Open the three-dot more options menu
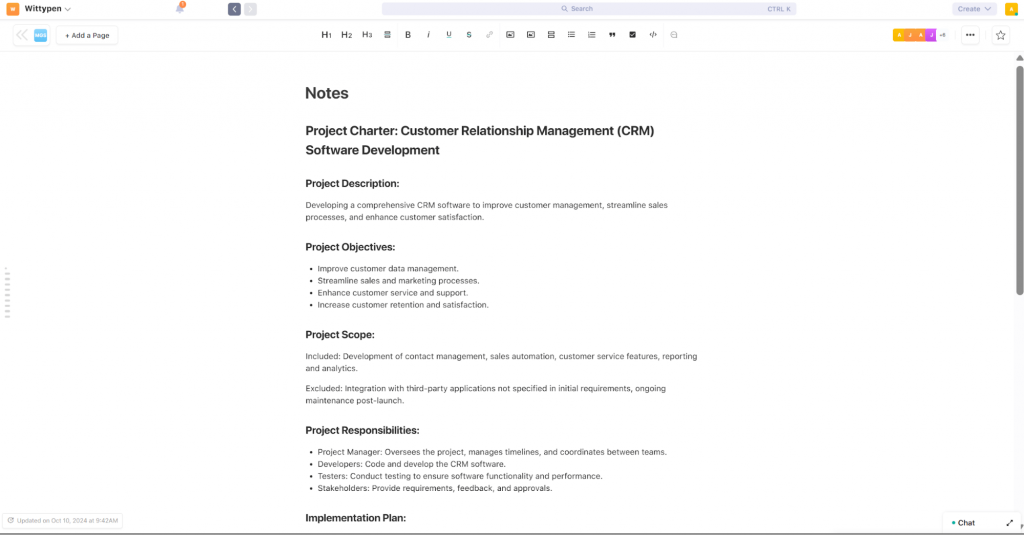This screenshot has width=1024, height=535. coord(970,35)
